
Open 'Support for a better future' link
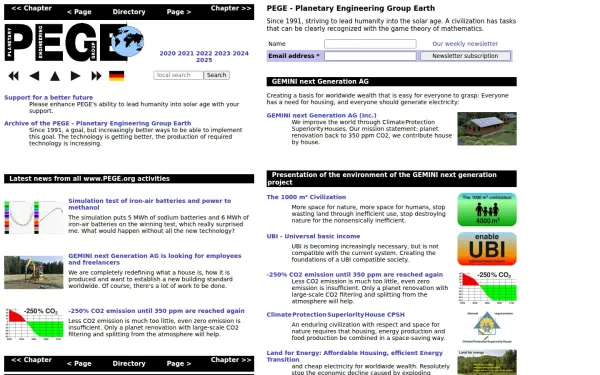[x=49, y=97]
